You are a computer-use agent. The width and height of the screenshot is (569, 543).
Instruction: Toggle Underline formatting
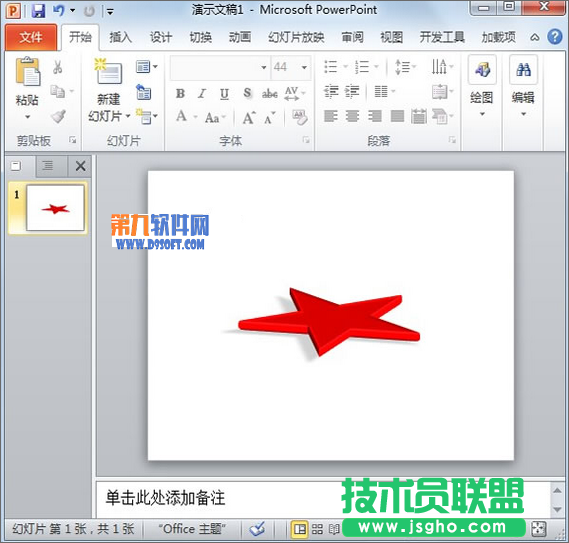224,94
